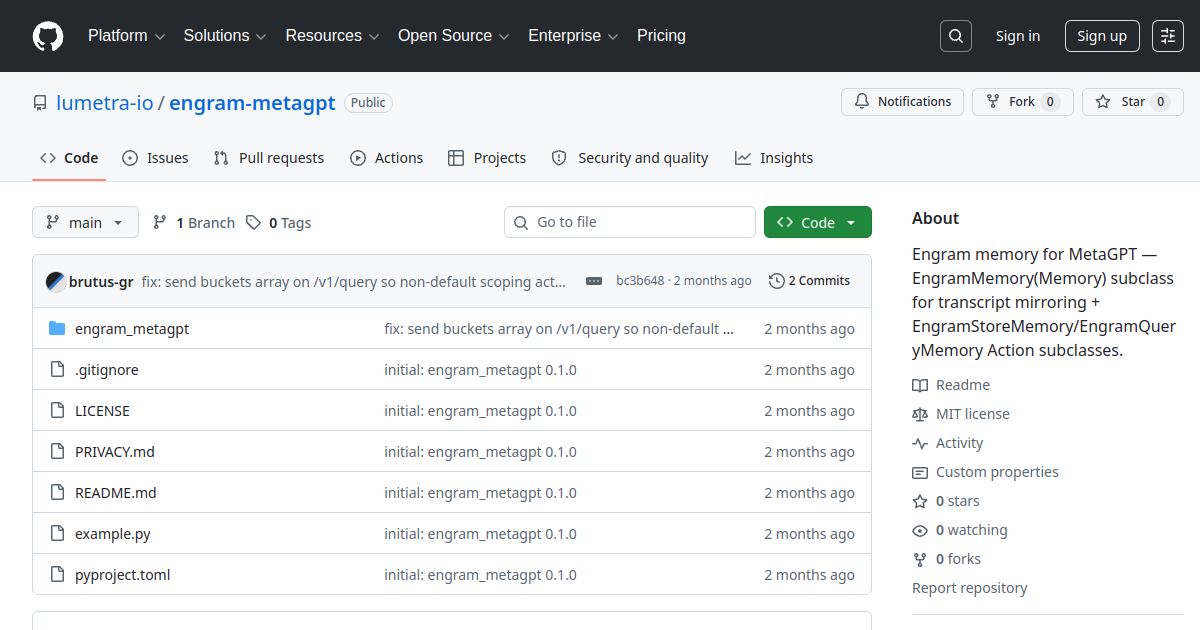The image size is (1200, 630).
Task: Click the folder icon for engram_metagpt
Action: click(57, 329)
